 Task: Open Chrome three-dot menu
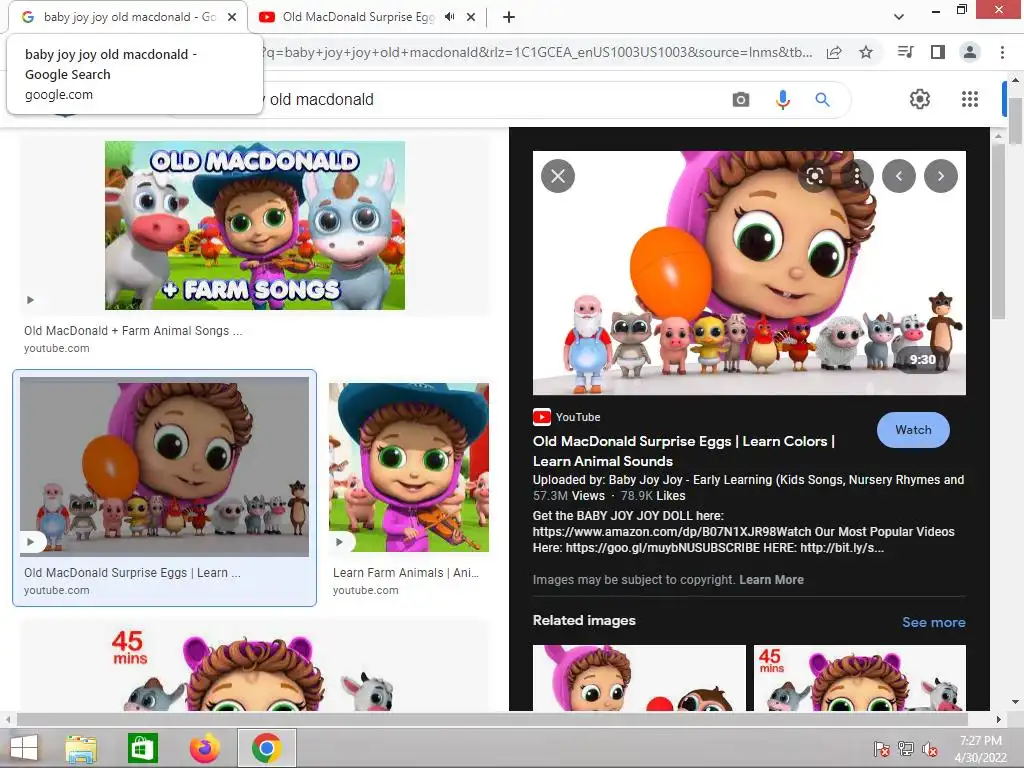(1002, 52)
